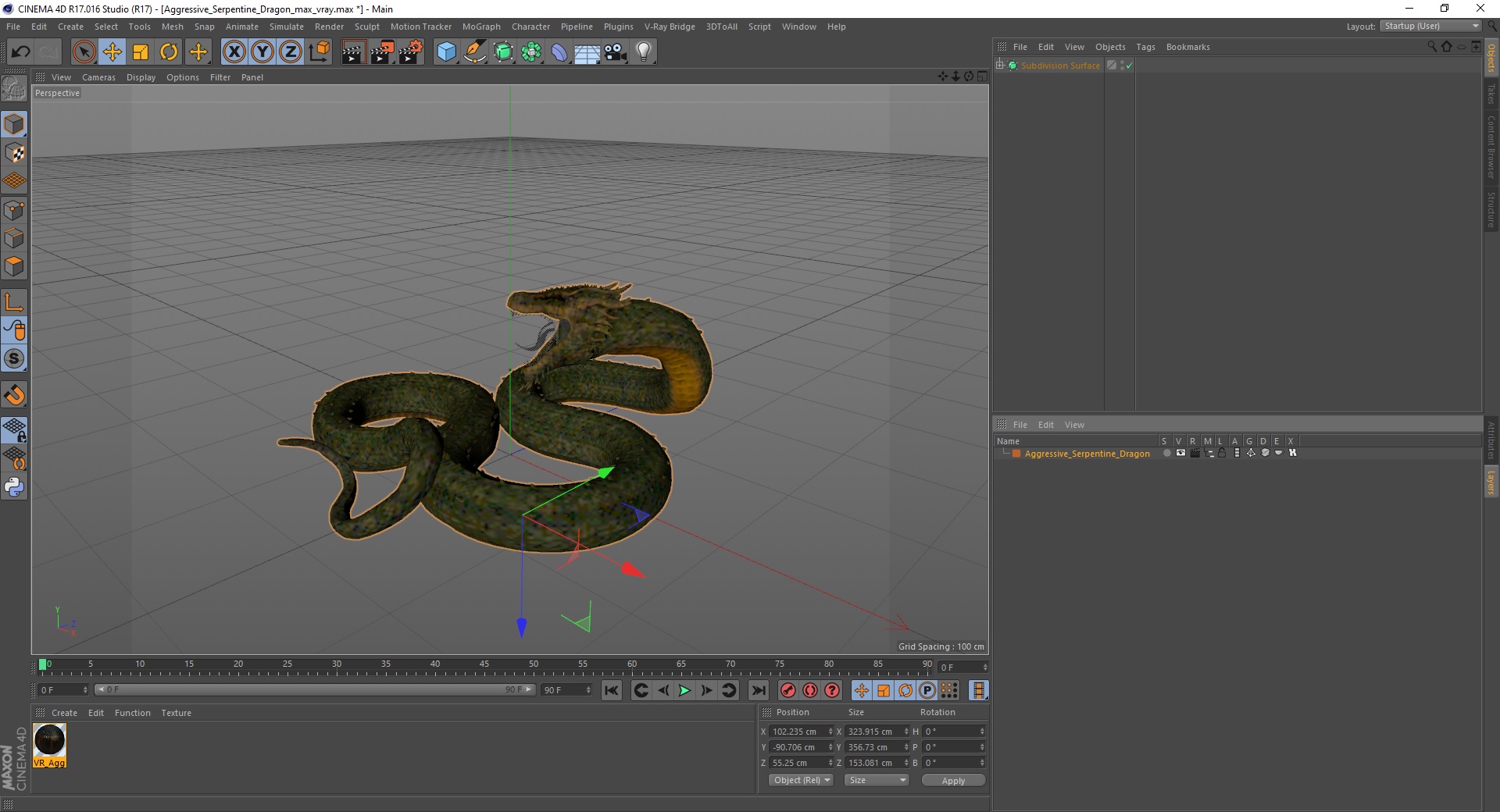Open the Objects manager Tags menu
Screen dimensions: 1500x812
click(1145, 47)
